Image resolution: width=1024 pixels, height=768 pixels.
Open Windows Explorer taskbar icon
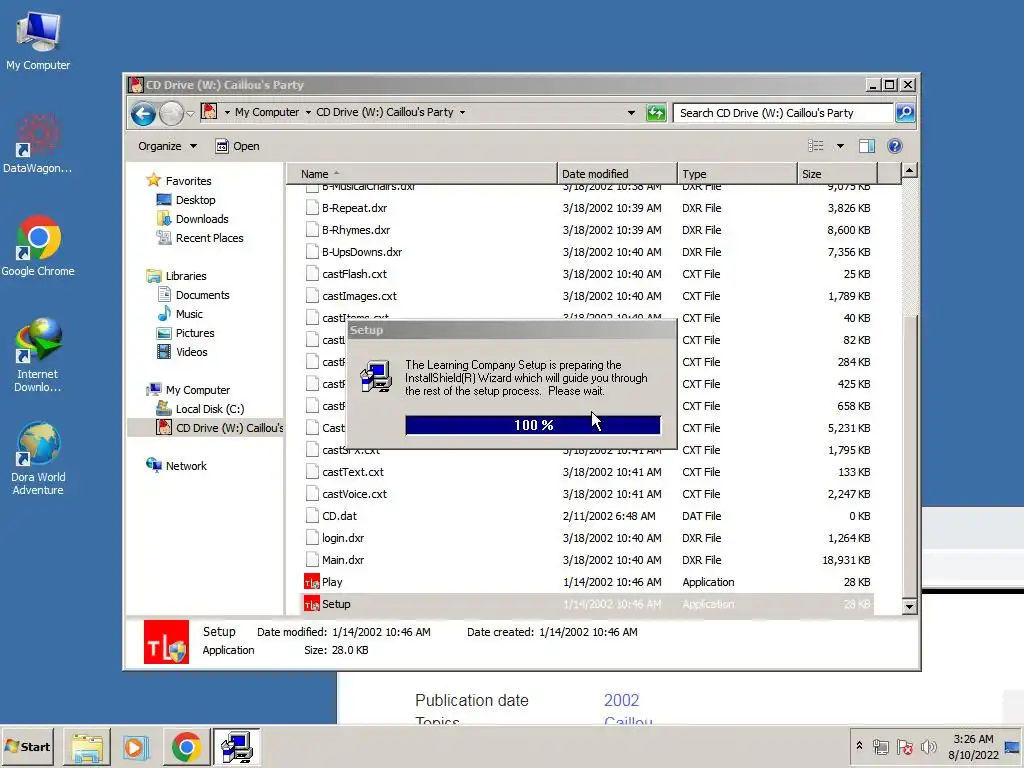(87, 747)
